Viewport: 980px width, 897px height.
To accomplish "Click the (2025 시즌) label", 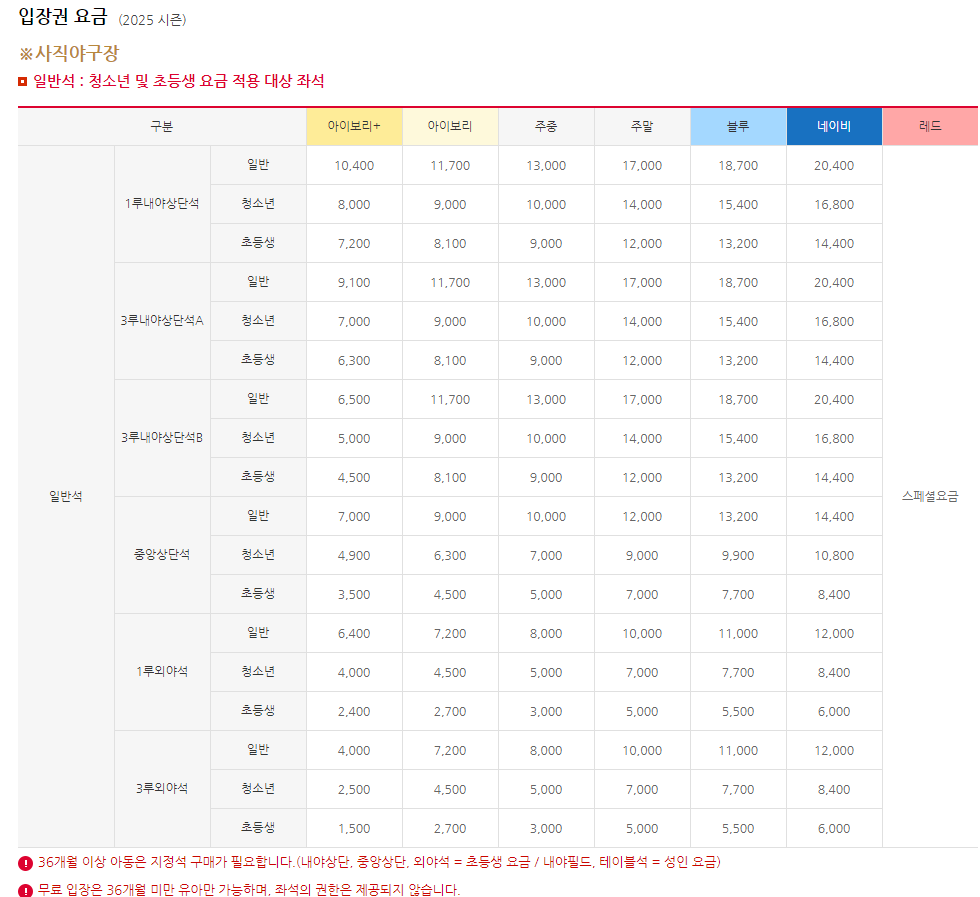I will [x=152, y=20].
